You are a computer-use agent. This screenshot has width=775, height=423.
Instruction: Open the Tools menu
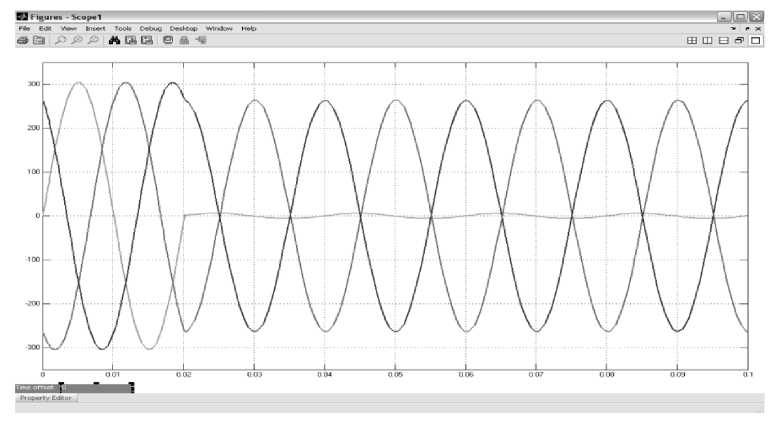pos(123,29)
